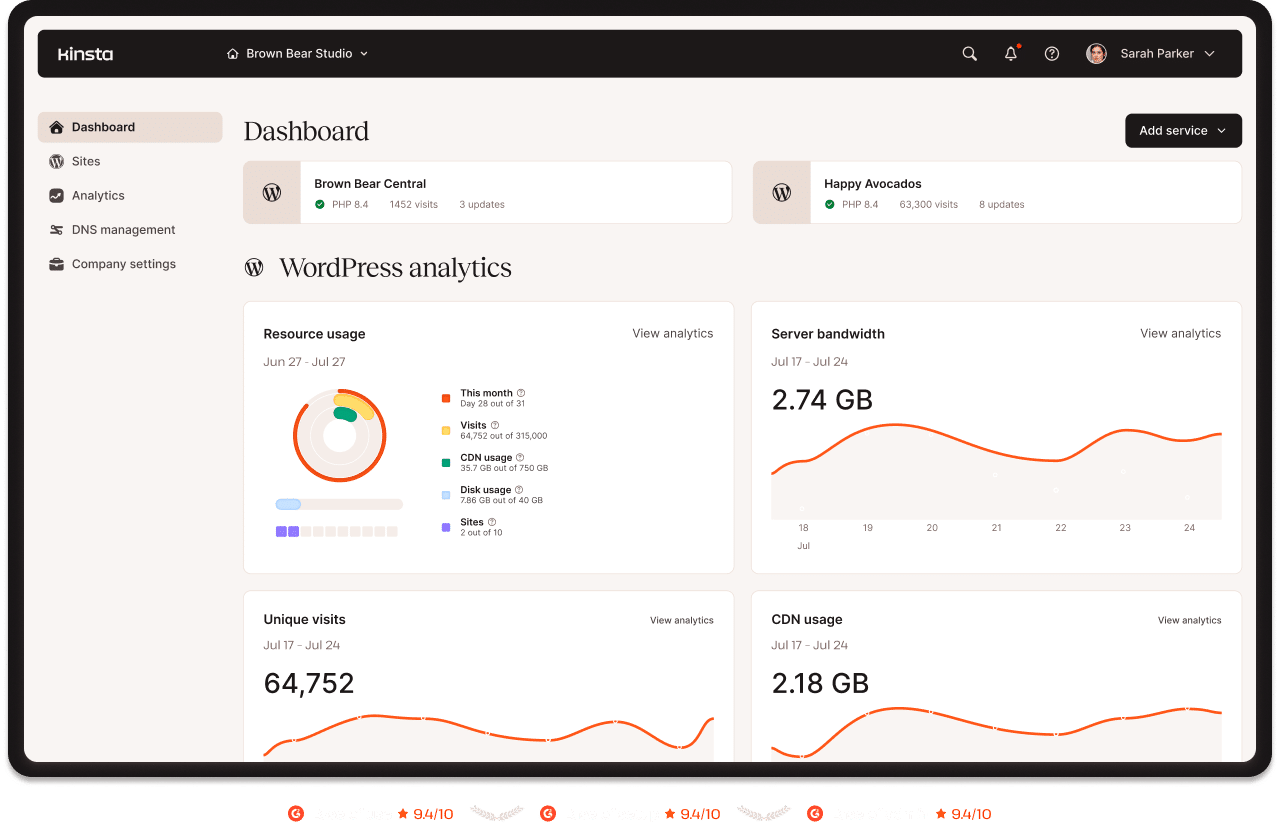Click the help question mark icon
The height and width of the screenshot is (826, 1280).
click(x=1052, y=54)
